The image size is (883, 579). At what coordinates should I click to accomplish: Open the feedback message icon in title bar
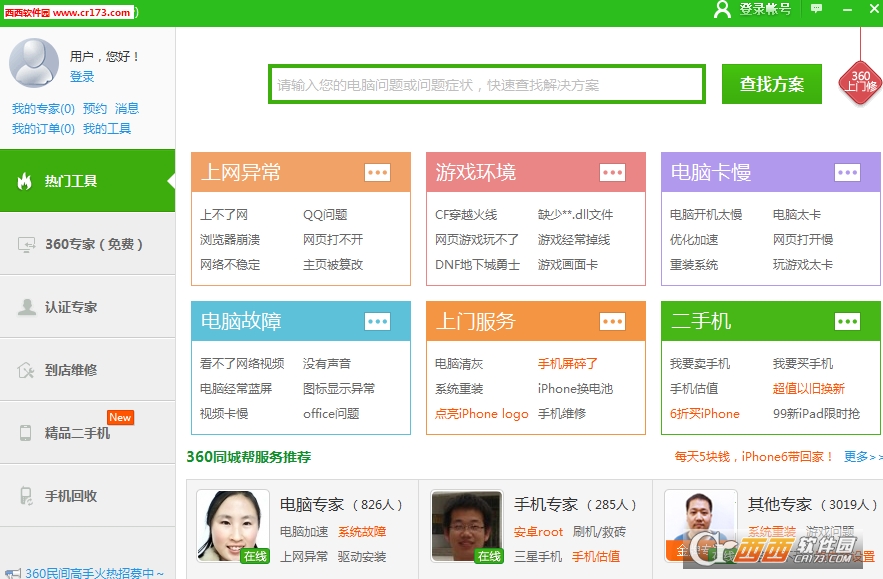(x=817, y=9)
